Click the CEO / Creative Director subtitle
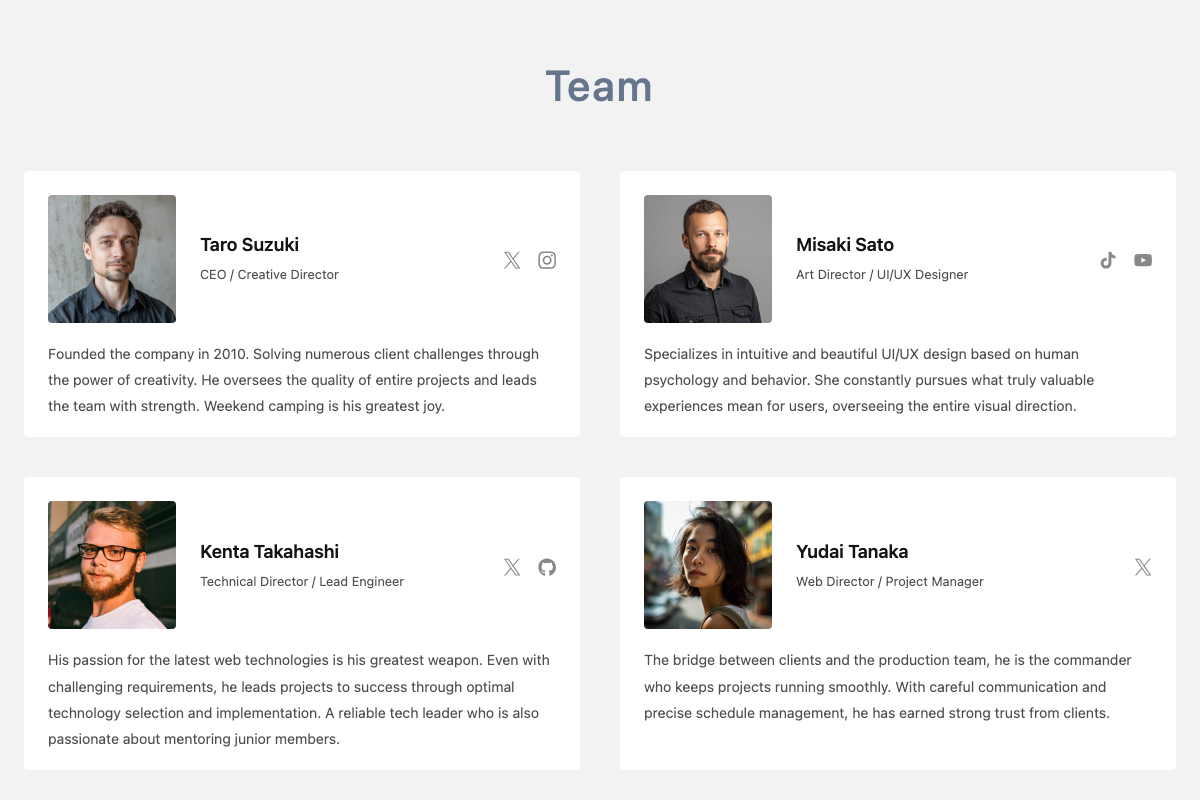Image resolution: width=1200 pixels, height=800 pixels. click(269, 274)
